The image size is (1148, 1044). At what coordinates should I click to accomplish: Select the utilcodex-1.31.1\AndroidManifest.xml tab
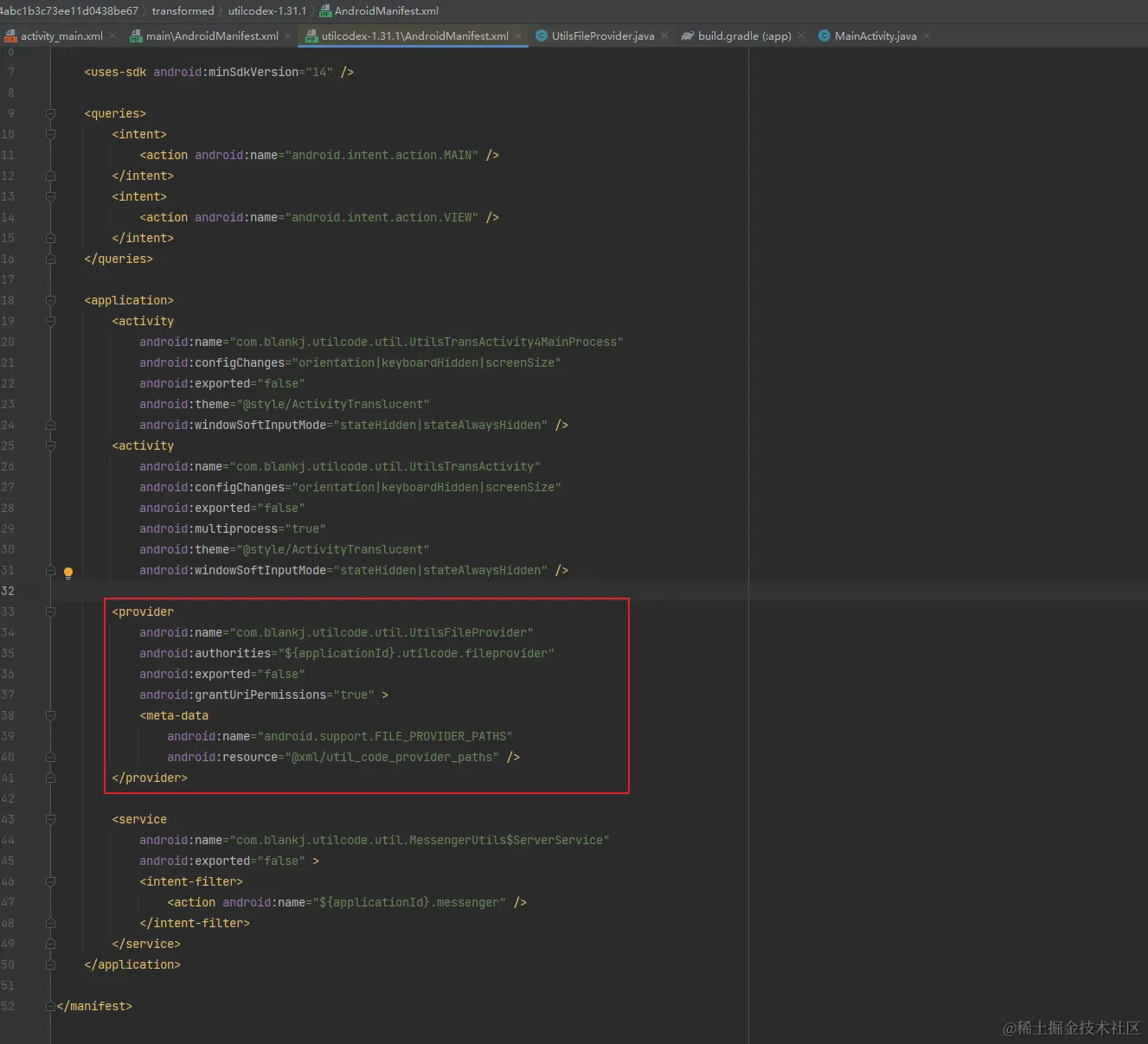pos(415,35)
